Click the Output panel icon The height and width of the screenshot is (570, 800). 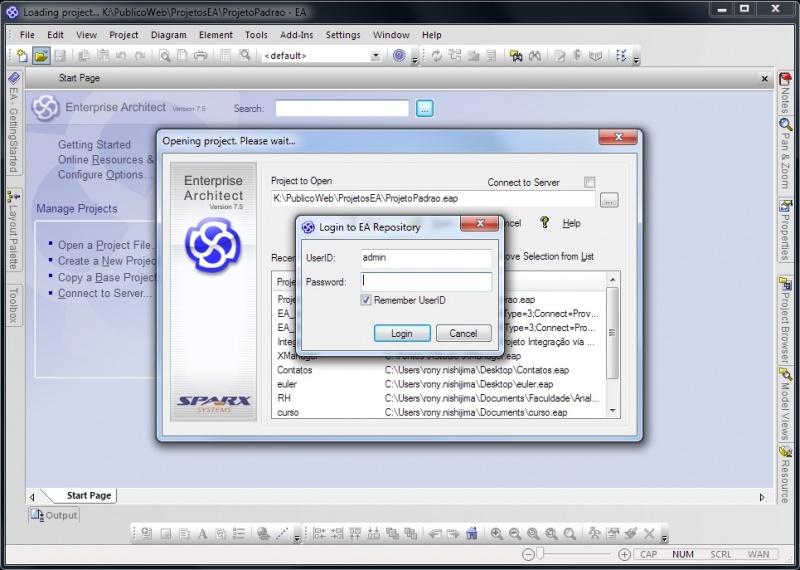point(37,515)
